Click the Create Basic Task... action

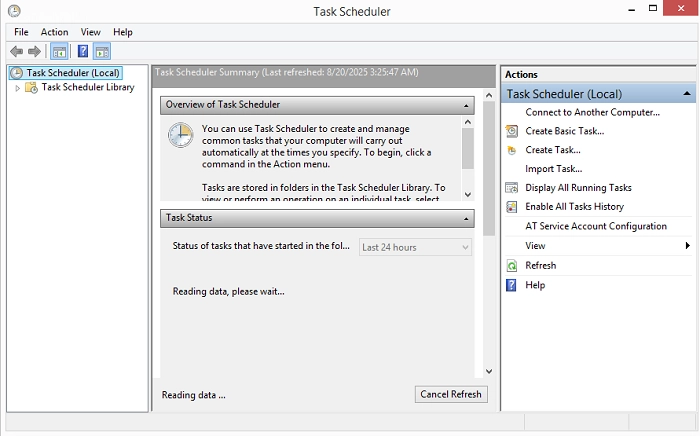[564, 131]
